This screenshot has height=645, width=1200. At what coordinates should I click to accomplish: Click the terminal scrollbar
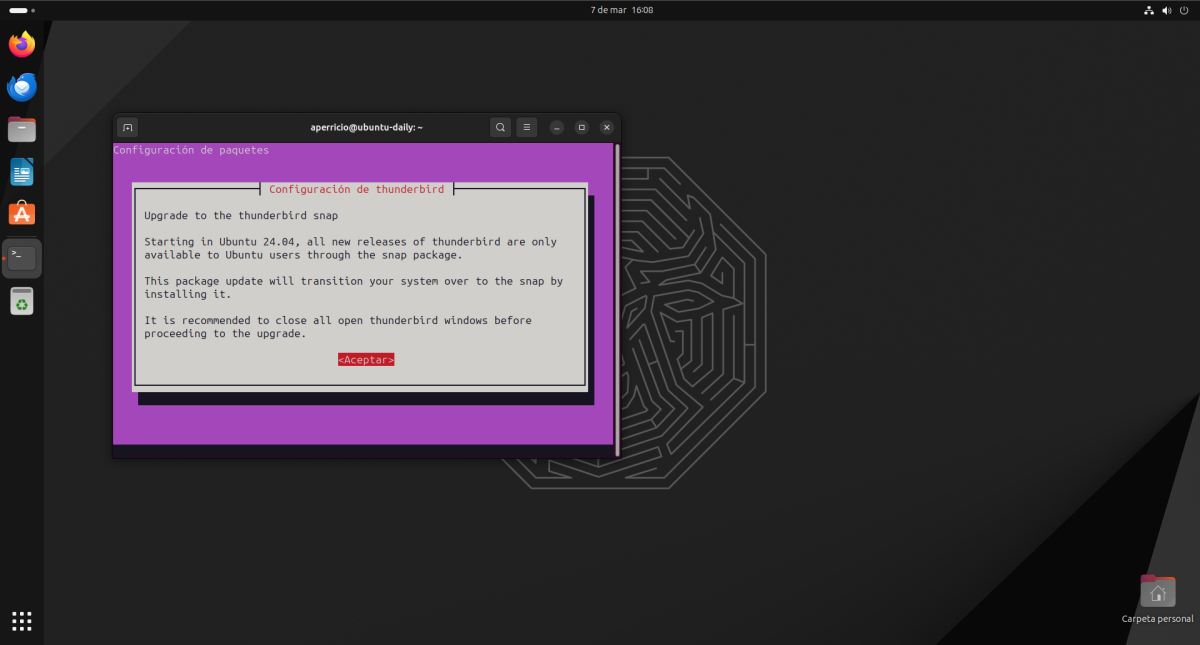(x=617, y=300)
